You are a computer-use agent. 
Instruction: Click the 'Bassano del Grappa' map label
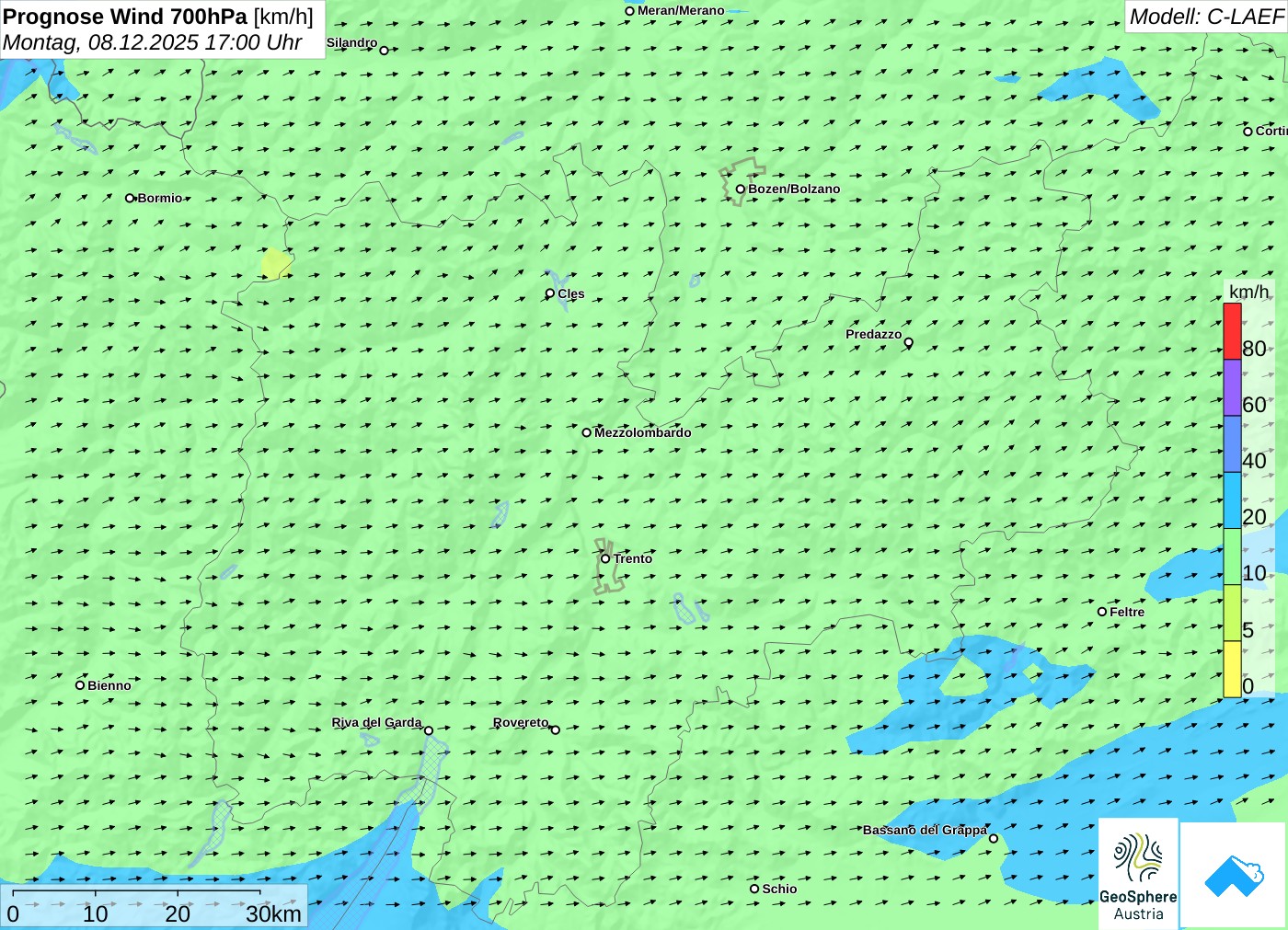pos(925,830)
